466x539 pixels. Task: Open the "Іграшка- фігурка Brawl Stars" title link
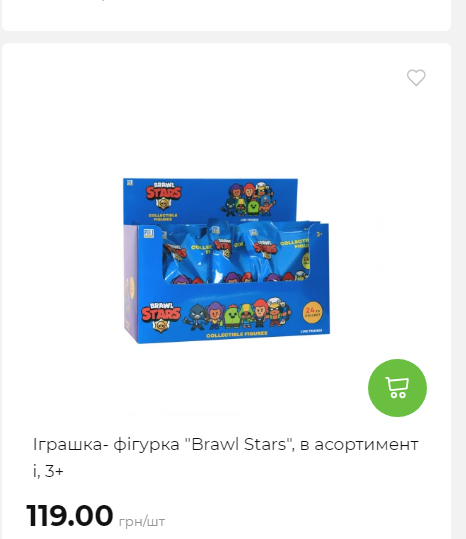pyautogui.click(x=225, y=458)
